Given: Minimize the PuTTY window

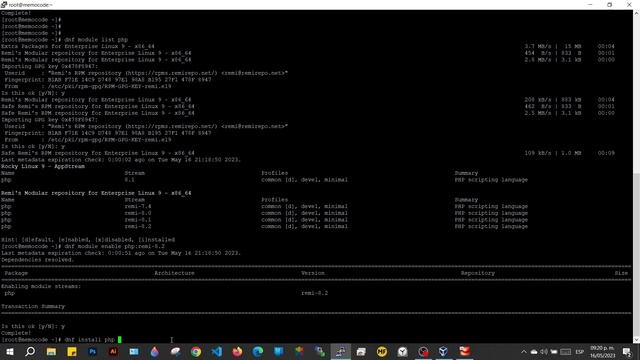Looking at the screenshot, I should pyautogui.click(x=590, y=4).
